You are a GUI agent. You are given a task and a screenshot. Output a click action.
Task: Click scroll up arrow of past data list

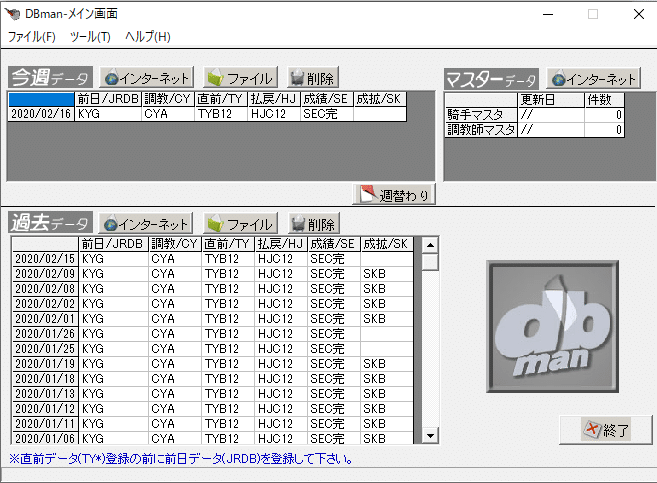coord(430,245)
